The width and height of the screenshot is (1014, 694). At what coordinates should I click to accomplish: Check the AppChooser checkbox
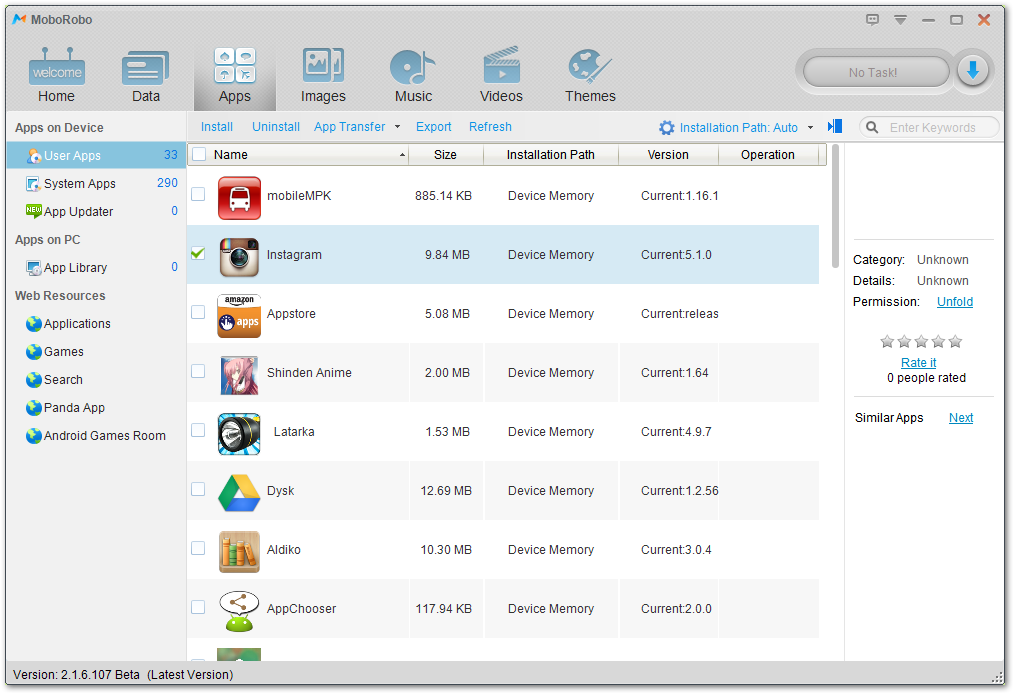point(198,607)
